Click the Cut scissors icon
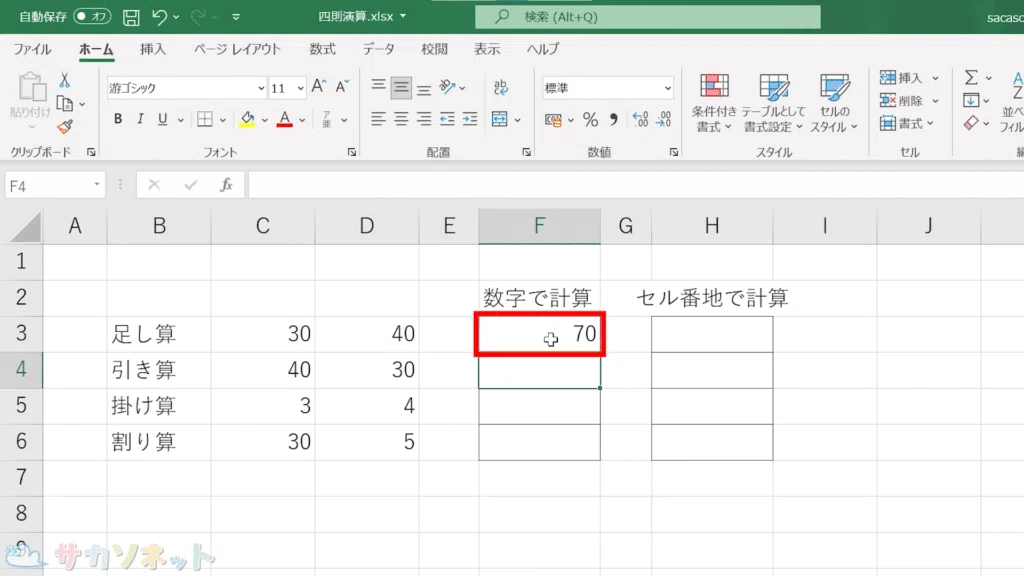This screenshot has width=1024, height=576. [x=64, y=80]
